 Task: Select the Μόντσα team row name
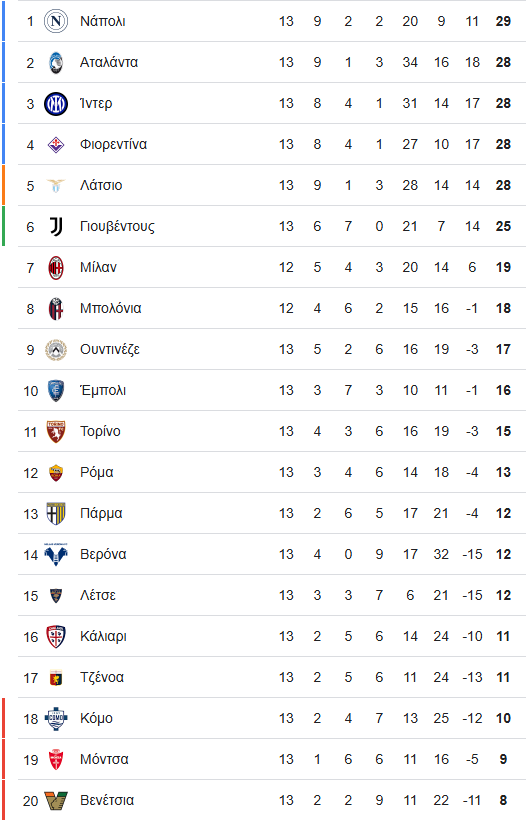click(104, 759)
